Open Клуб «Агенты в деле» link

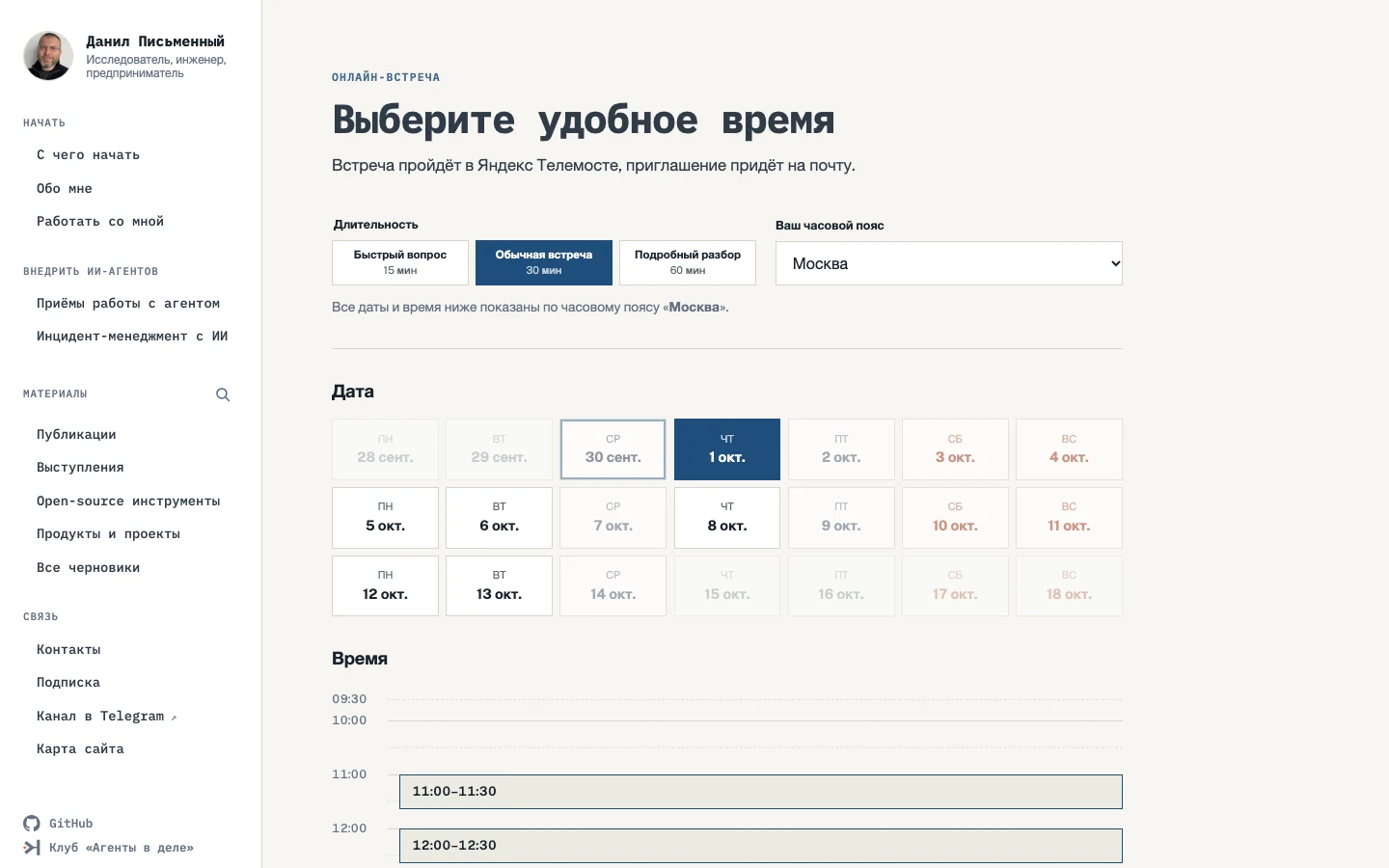(122, 848)
